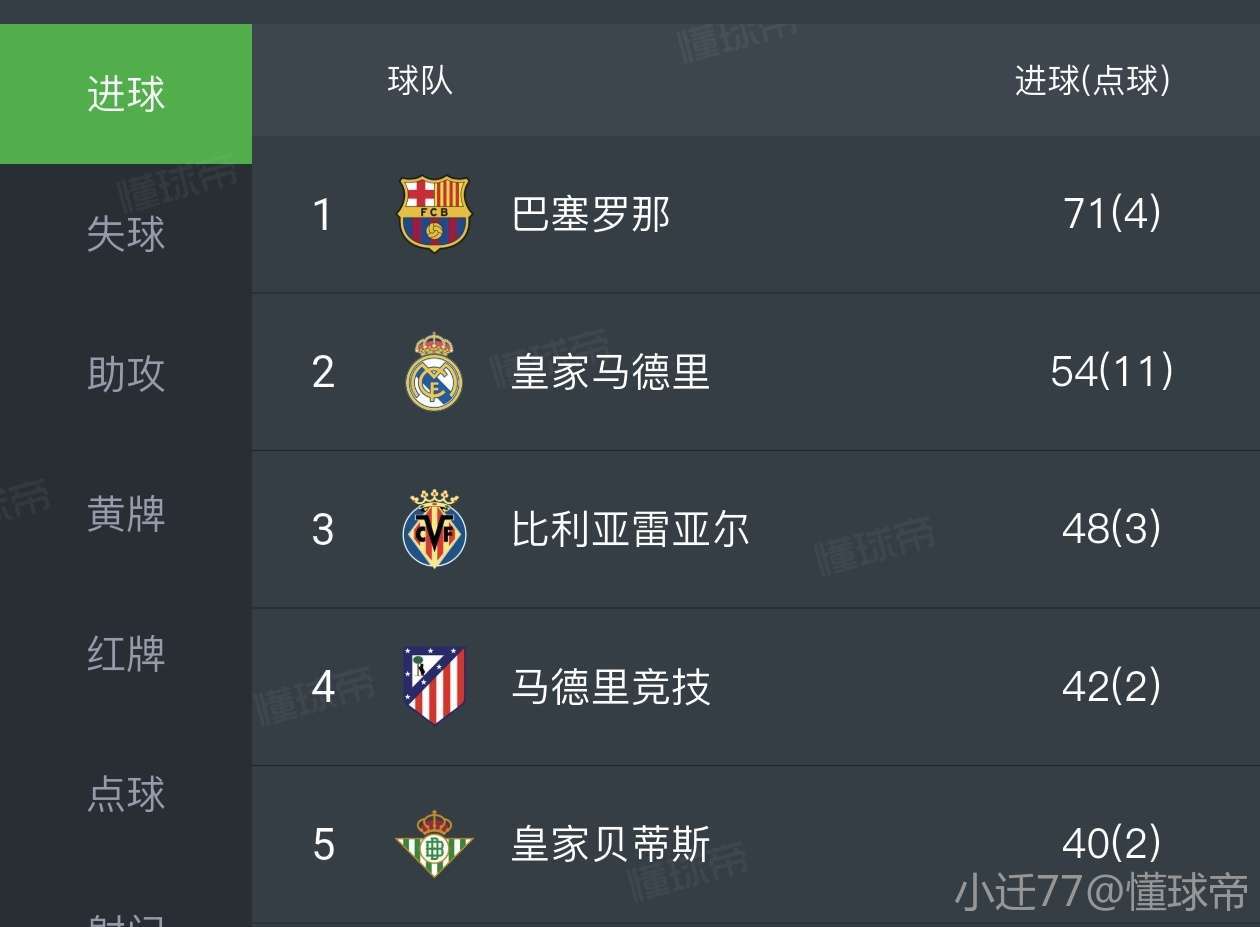Click the Villarreal club crest
This screenshot has height=927, width=1260.
(434, 529)
